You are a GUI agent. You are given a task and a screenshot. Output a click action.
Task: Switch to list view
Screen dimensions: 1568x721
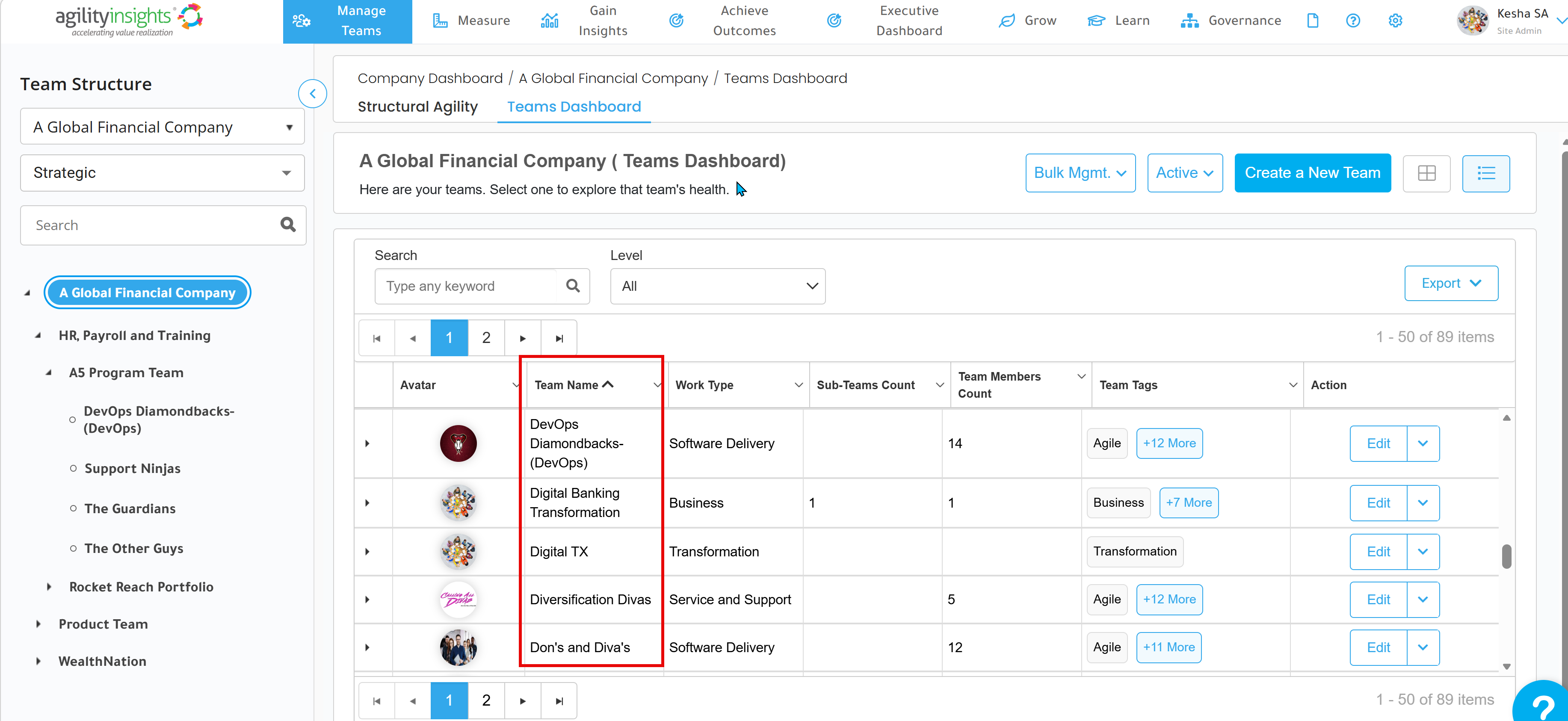[1486, 173]
